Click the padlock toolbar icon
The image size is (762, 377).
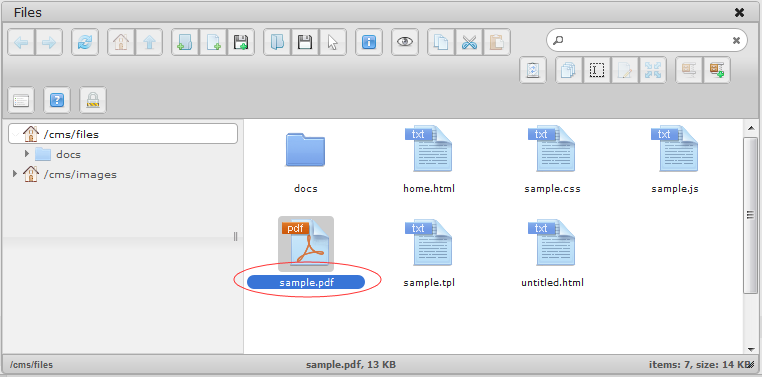point(93,100)
